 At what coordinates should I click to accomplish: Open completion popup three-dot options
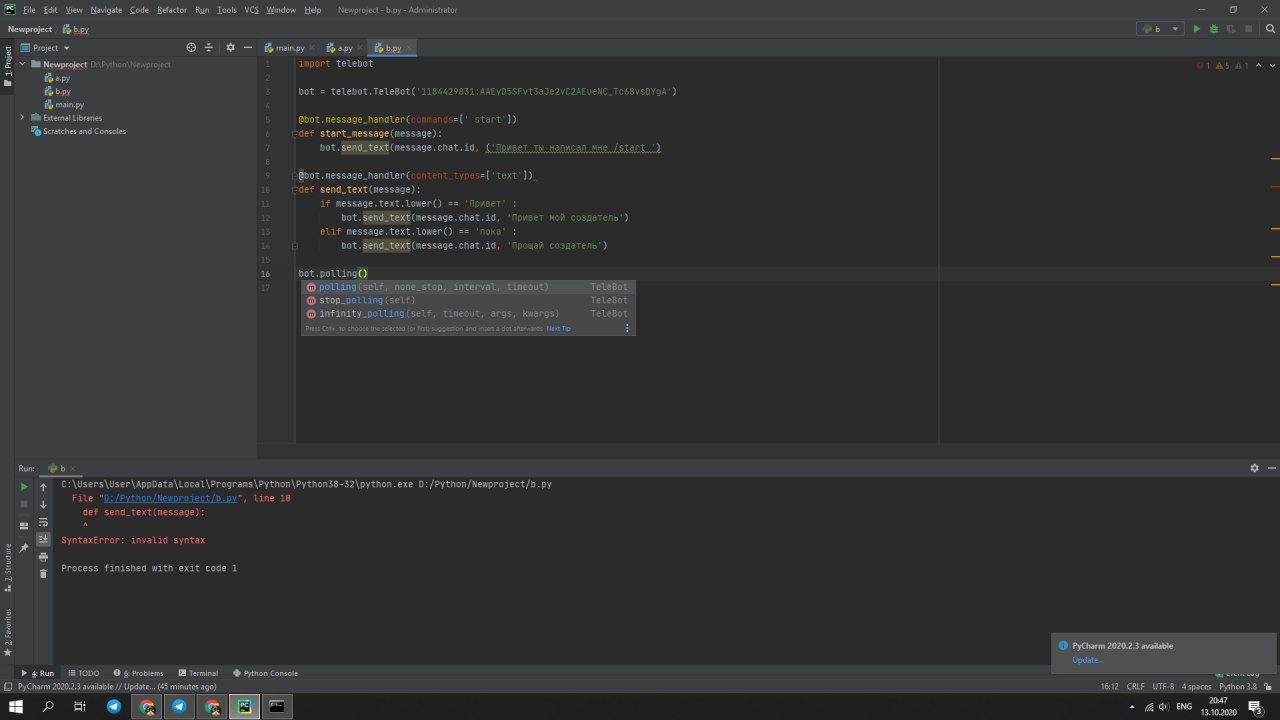(627, 328)
